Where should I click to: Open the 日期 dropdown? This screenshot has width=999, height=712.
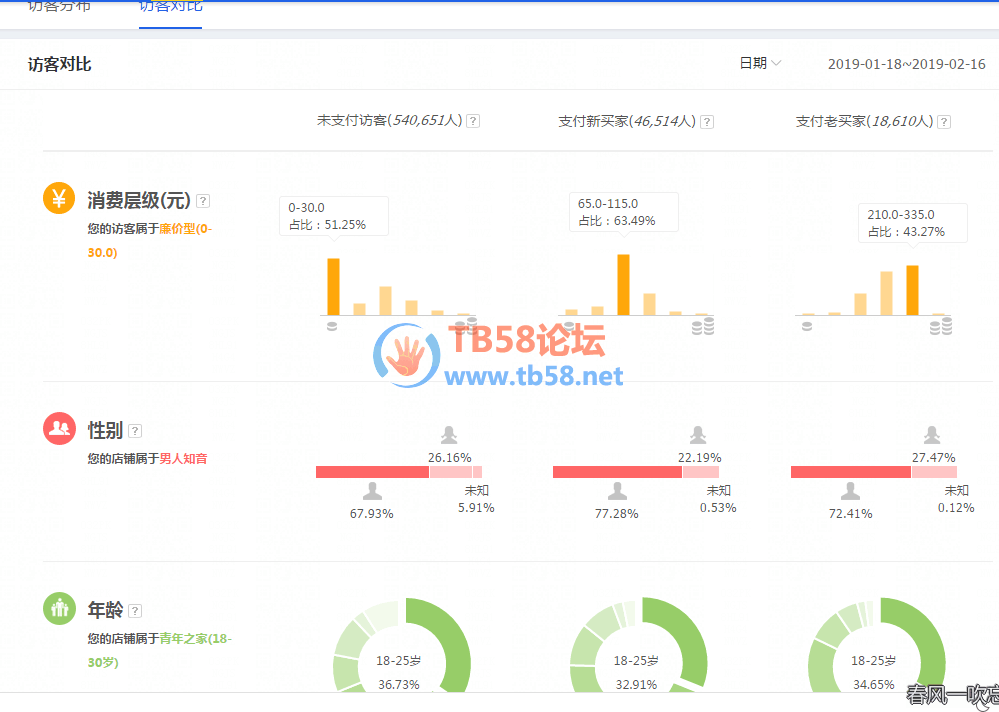[x=760, y=63]
